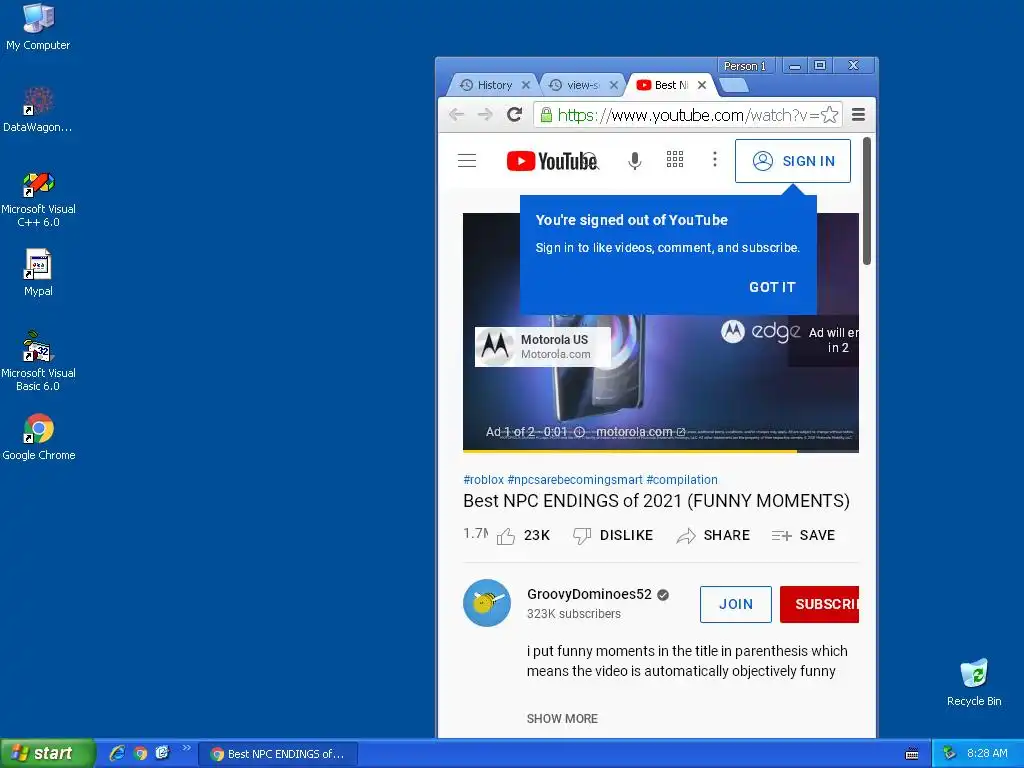Subscribe to GroovyDominoes52 channel
1024x768 pixels.
pos(820,604)
